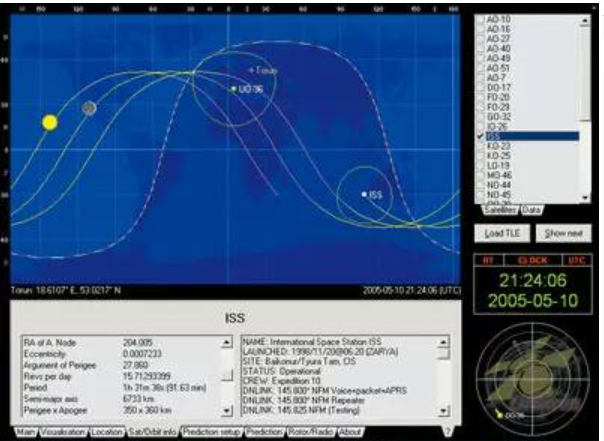
Task: Select AO-7 in the satellite list
Action: (495, 78)
